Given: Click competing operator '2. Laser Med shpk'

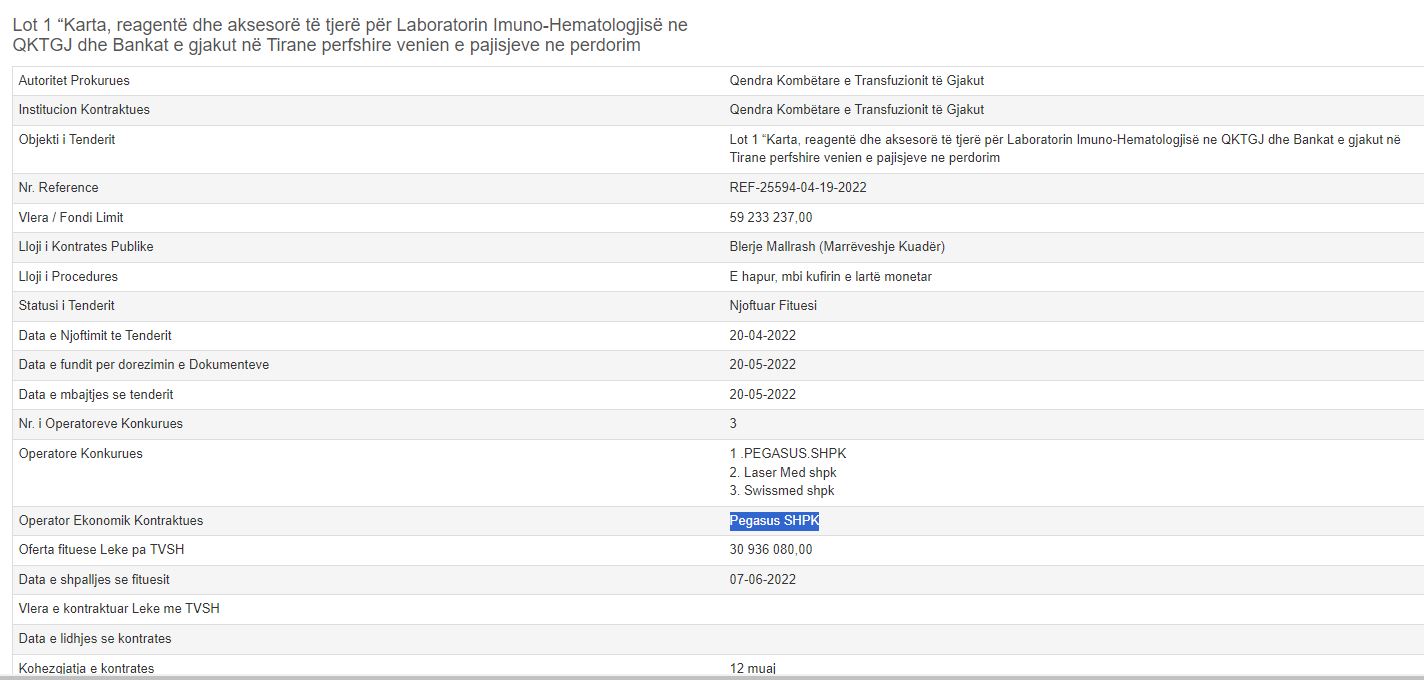Looking at the screenshot, I should [783, 472].
